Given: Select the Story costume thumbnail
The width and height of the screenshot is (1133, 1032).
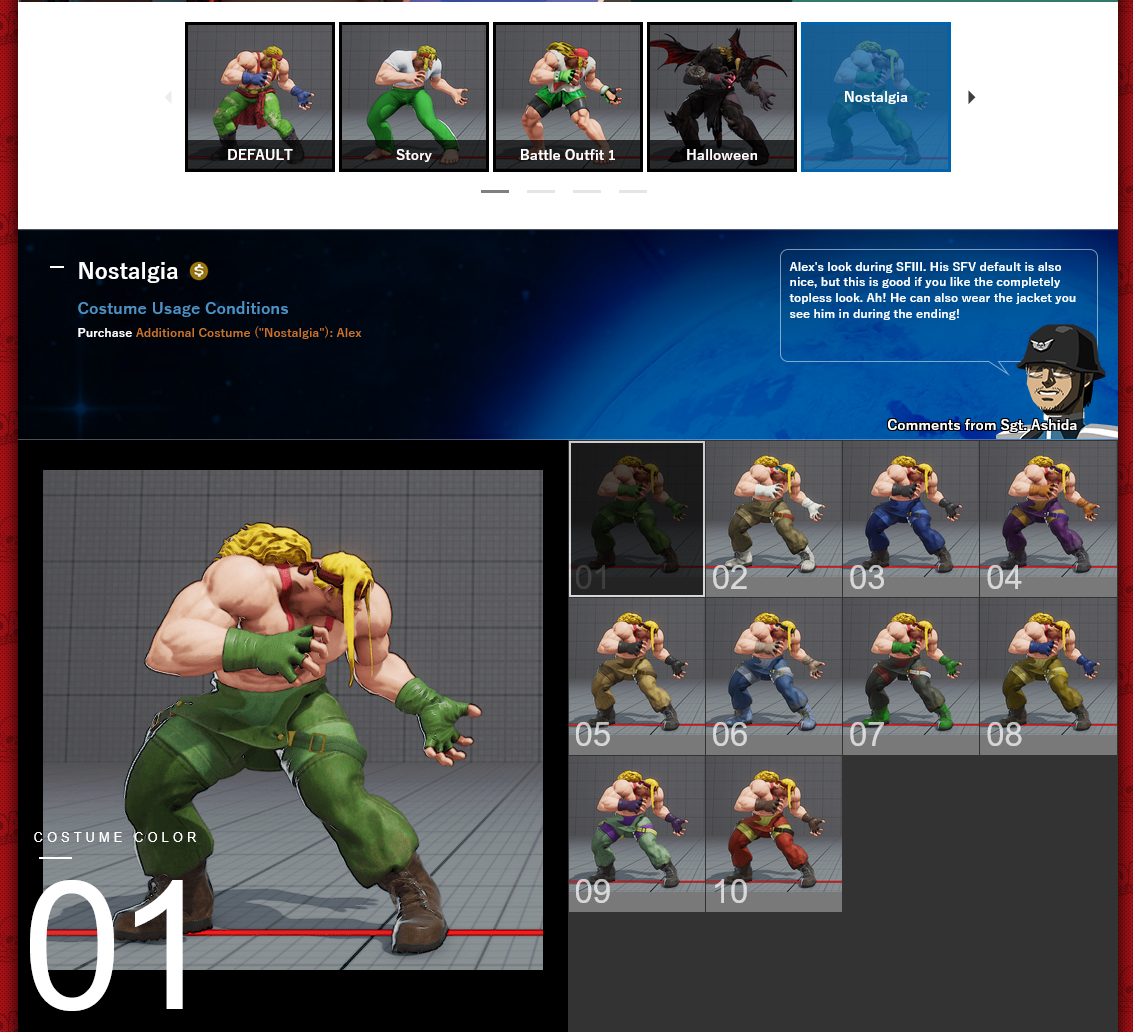Looking at the screenshot, I should click(413, 97).
